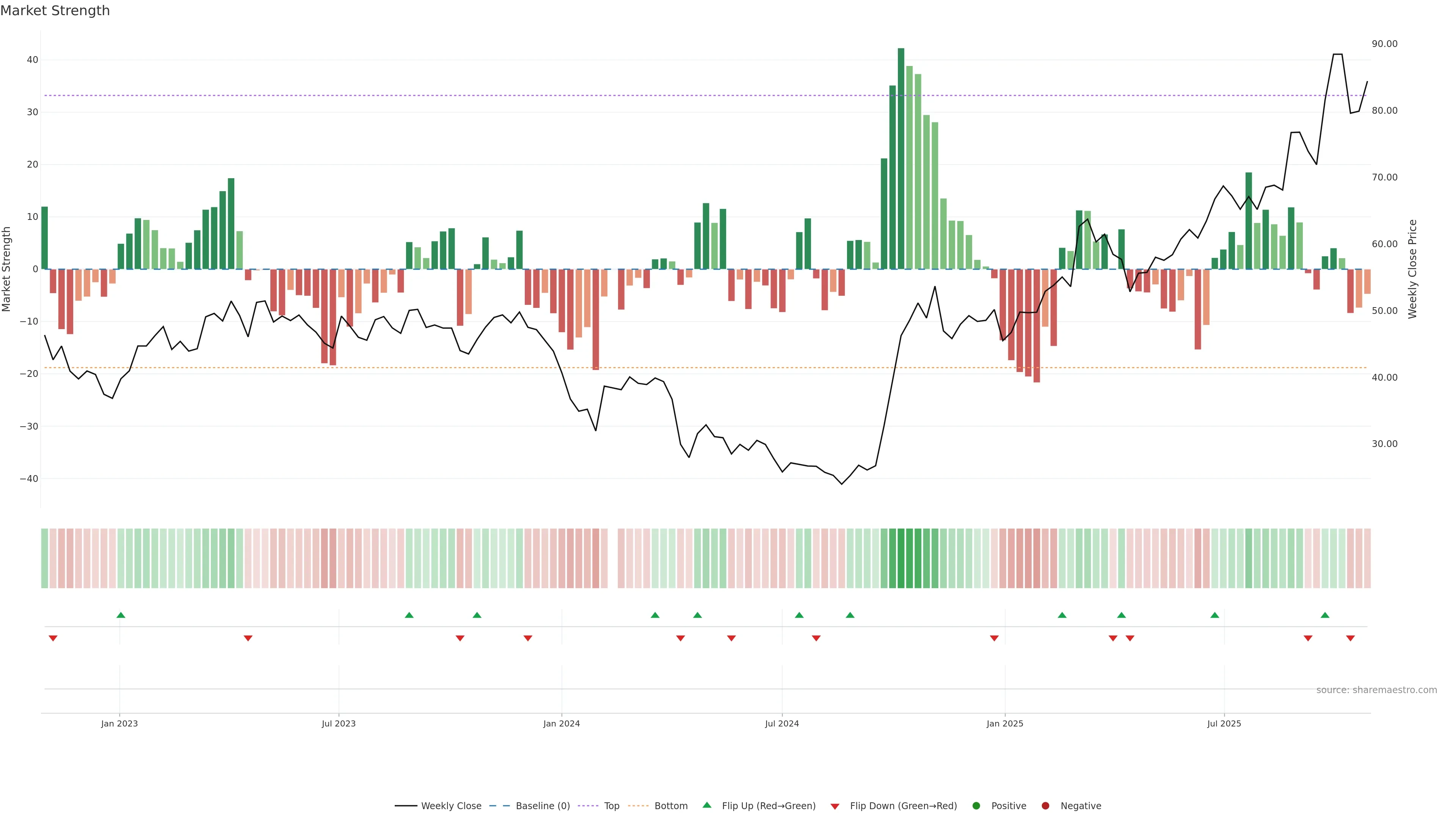This screenshot has height=819, width=1456.
Task: Click the Bottom orange legend entry
Action: click(659, 806)
